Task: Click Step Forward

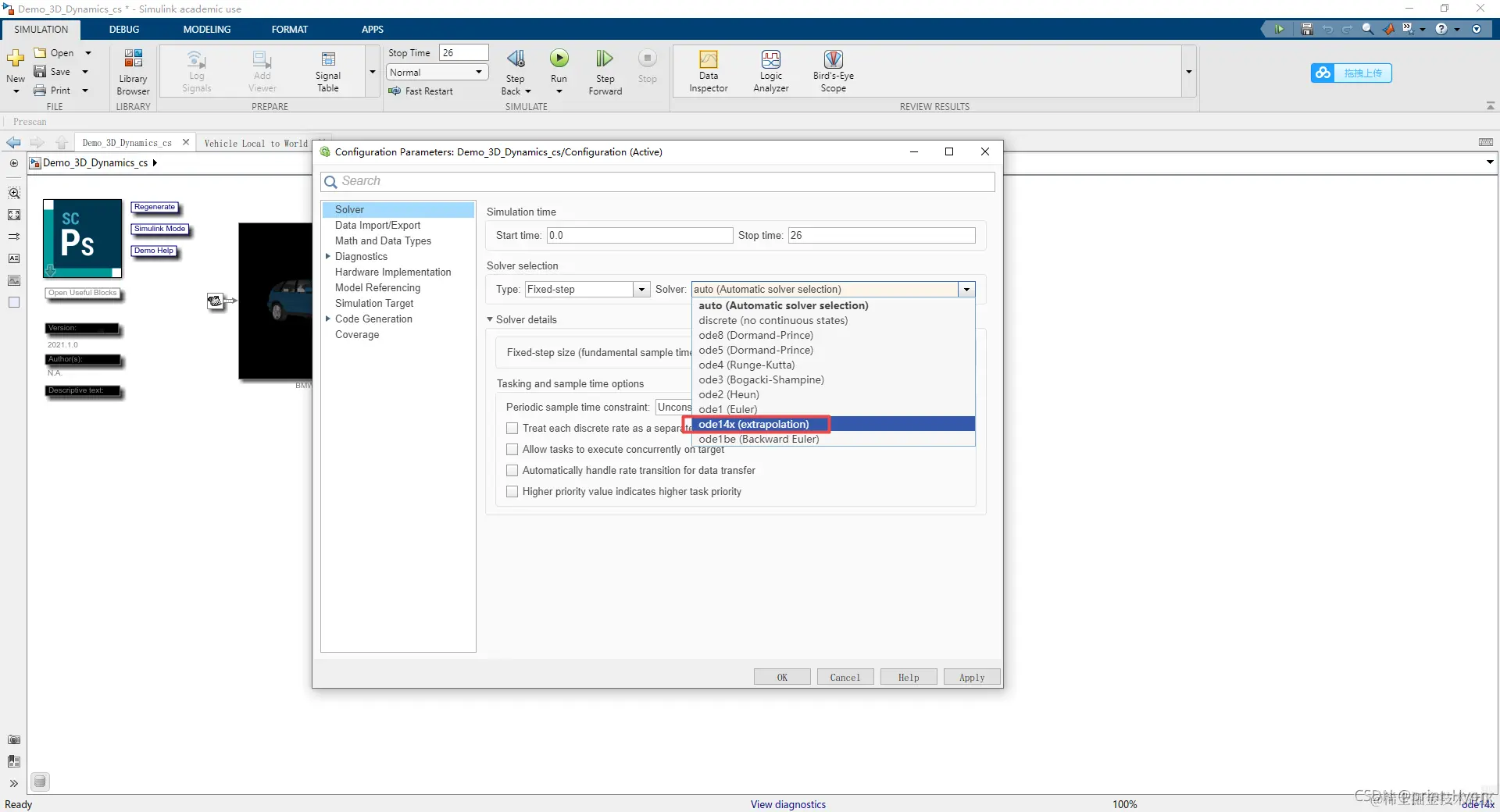Action: click(x=605, y=72)
